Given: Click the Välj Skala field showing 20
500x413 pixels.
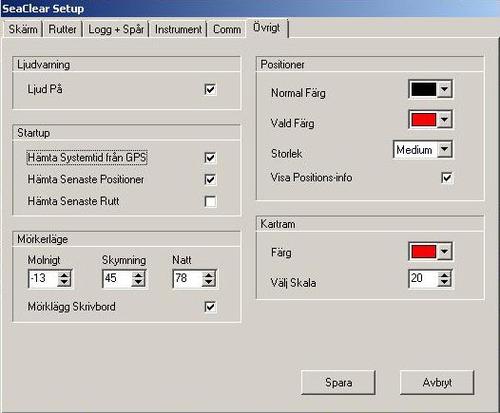Looking at the screenshot, I should click(x=423, y=279).
